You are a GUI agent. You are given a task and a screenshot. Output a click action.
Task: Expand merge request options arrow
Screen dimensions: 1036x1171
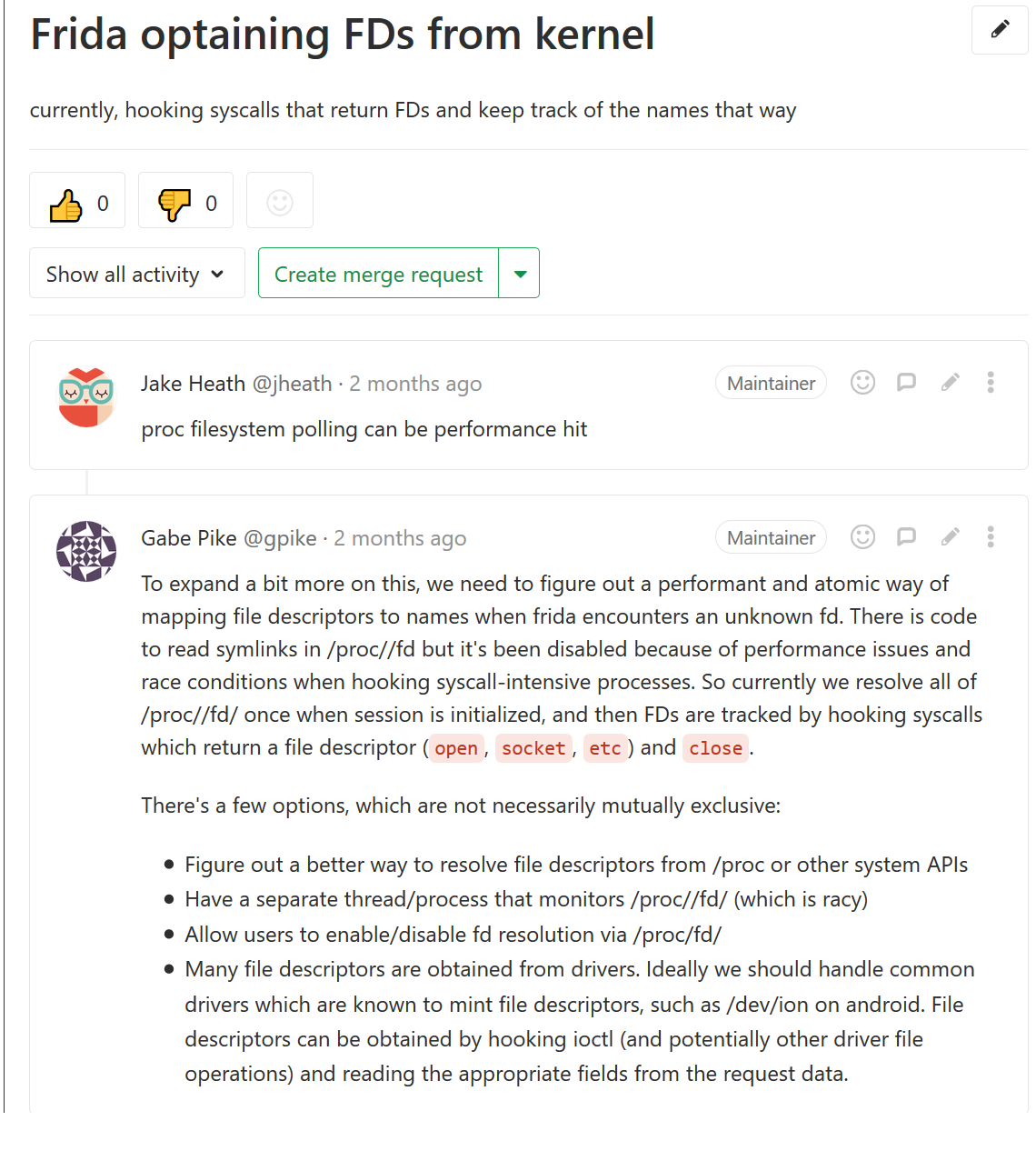click(520, 273)
